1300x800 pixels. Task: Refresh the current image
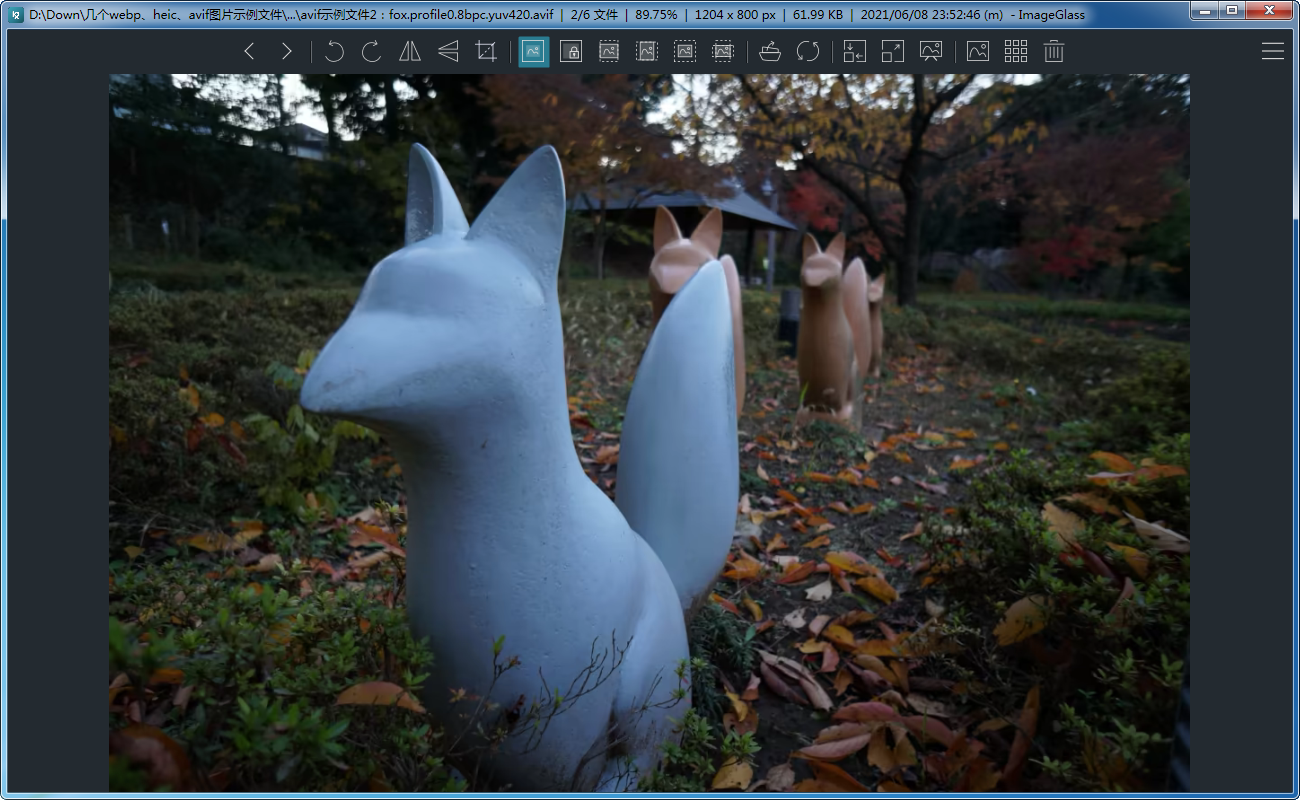click(808, 52)
